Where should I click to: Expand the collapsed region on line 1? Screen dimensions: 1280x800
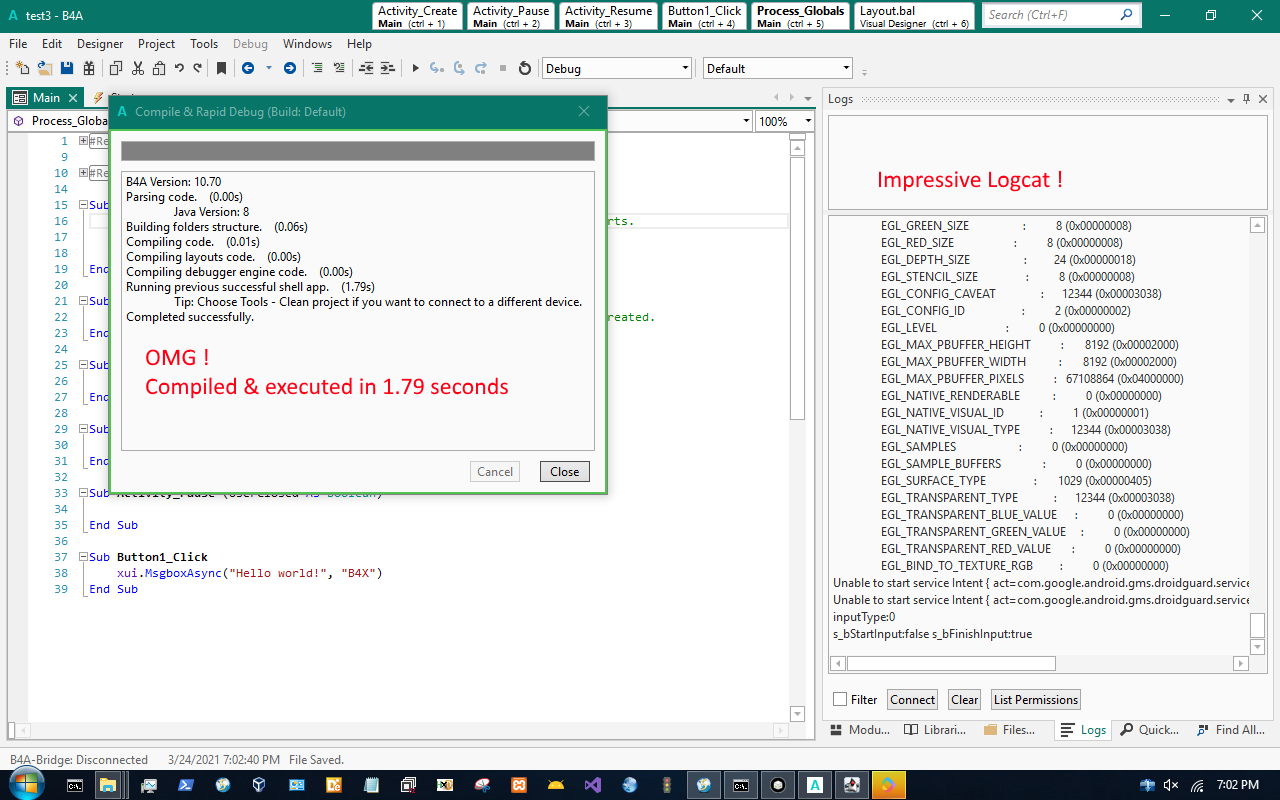click(84, 141)
